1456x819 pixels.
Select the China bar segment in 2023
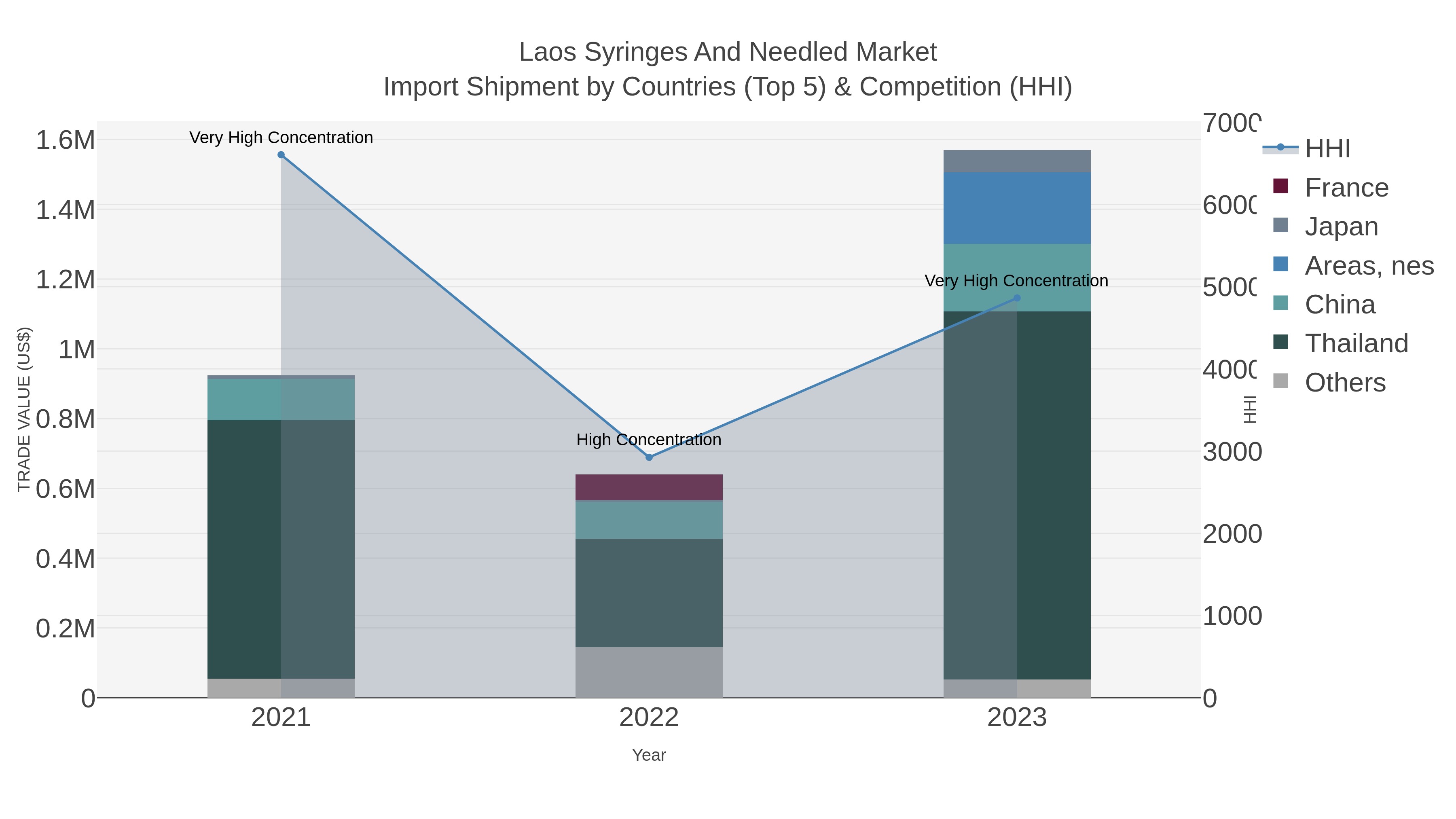[x=1017, y=277]
